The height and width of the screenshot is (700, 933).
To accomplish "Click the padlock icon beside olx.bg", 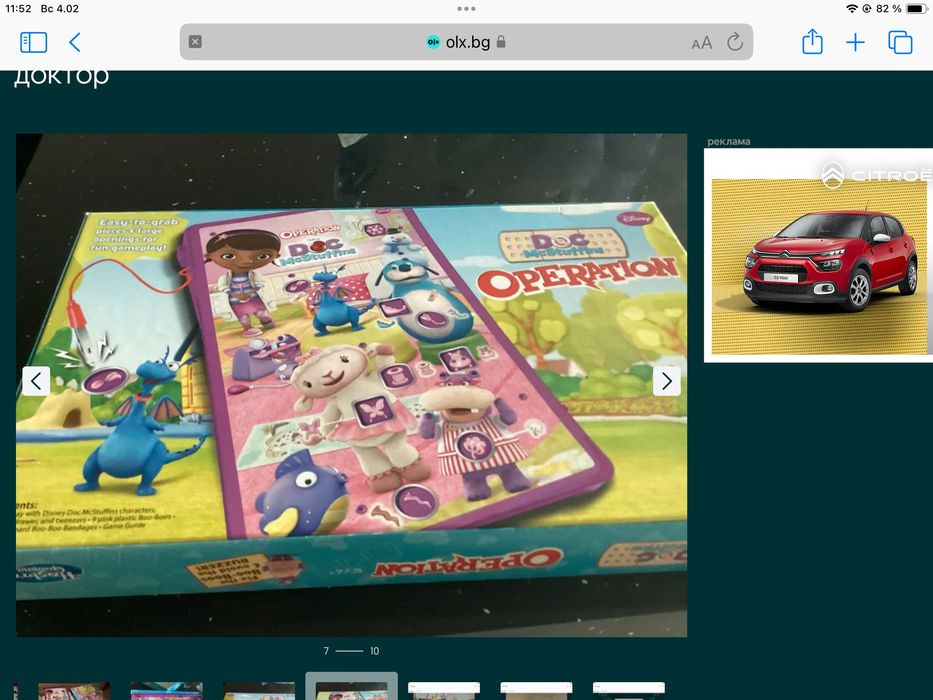I will [x=501, y=42].
